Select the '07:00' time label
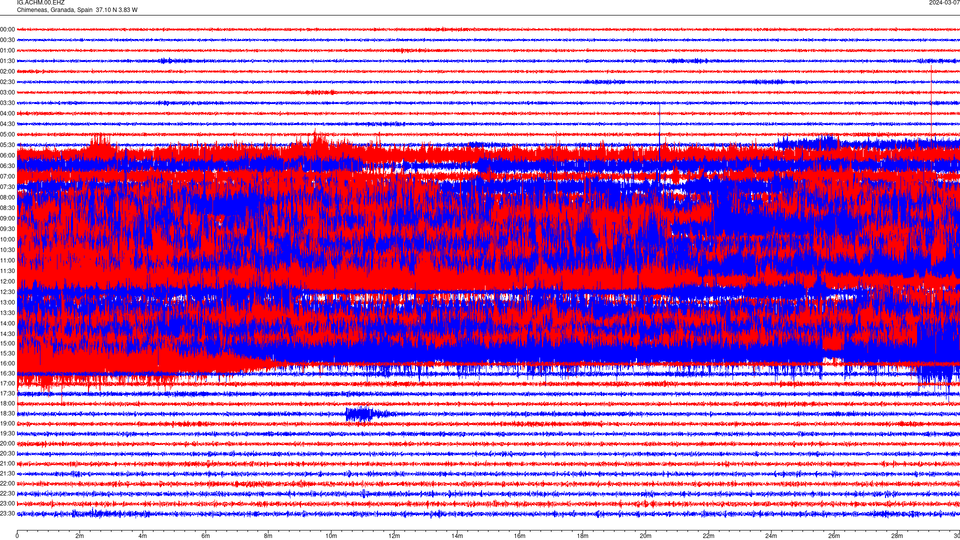 8,176
